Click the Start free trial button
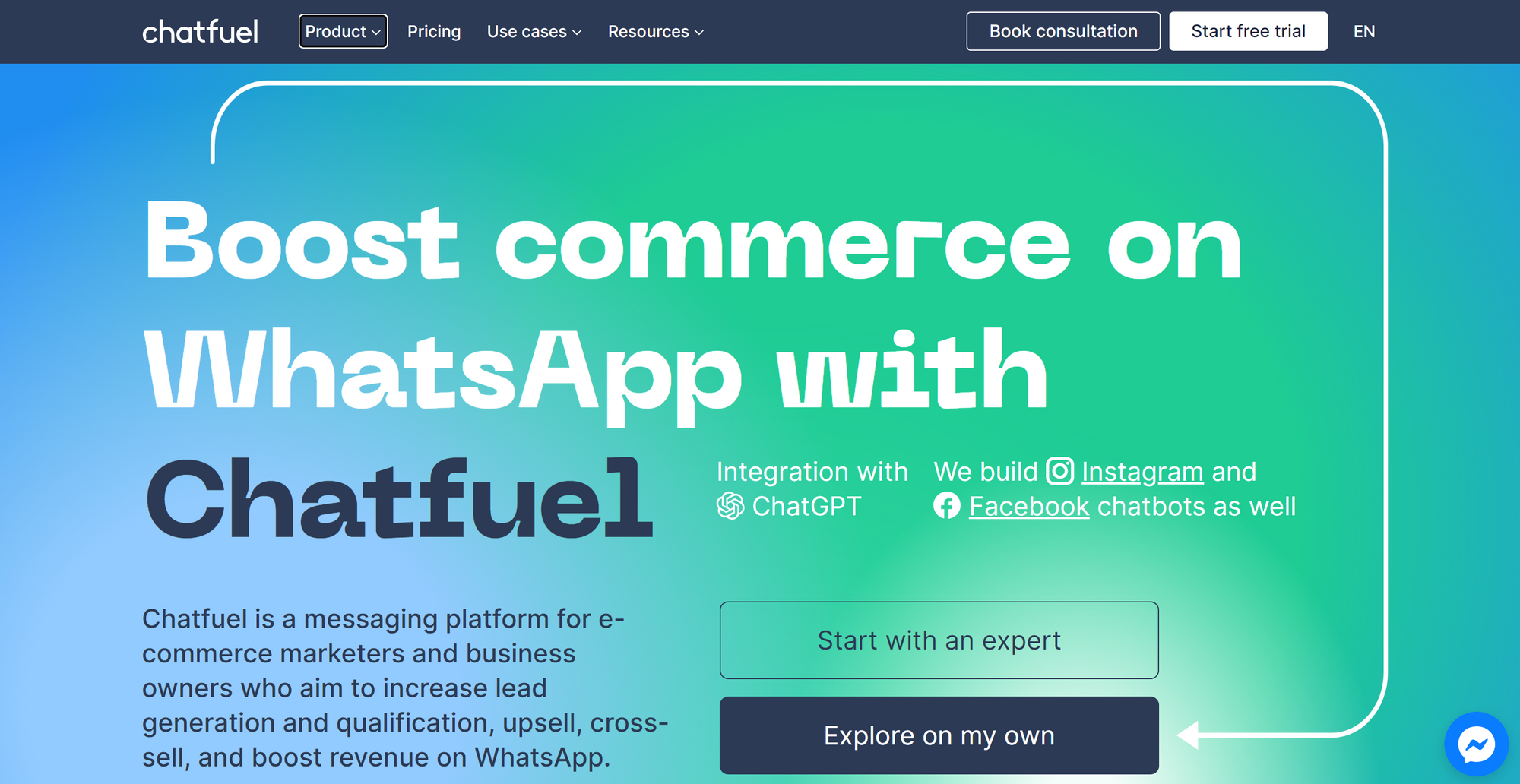The width and height of the screenshot is (1520, 784). 1248,31
